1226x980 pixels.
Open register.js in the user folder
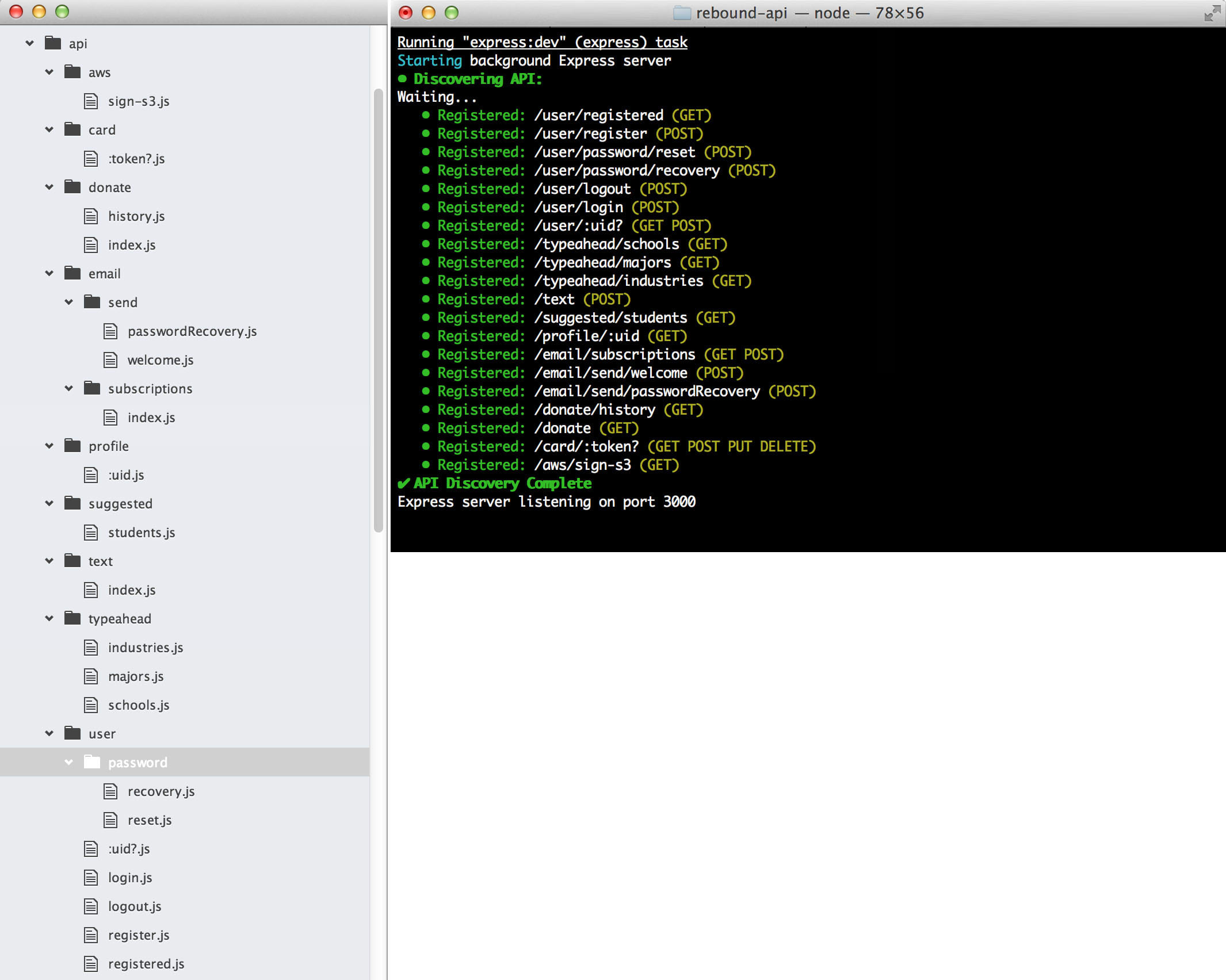pyautogui.click(x=139, y=935)
